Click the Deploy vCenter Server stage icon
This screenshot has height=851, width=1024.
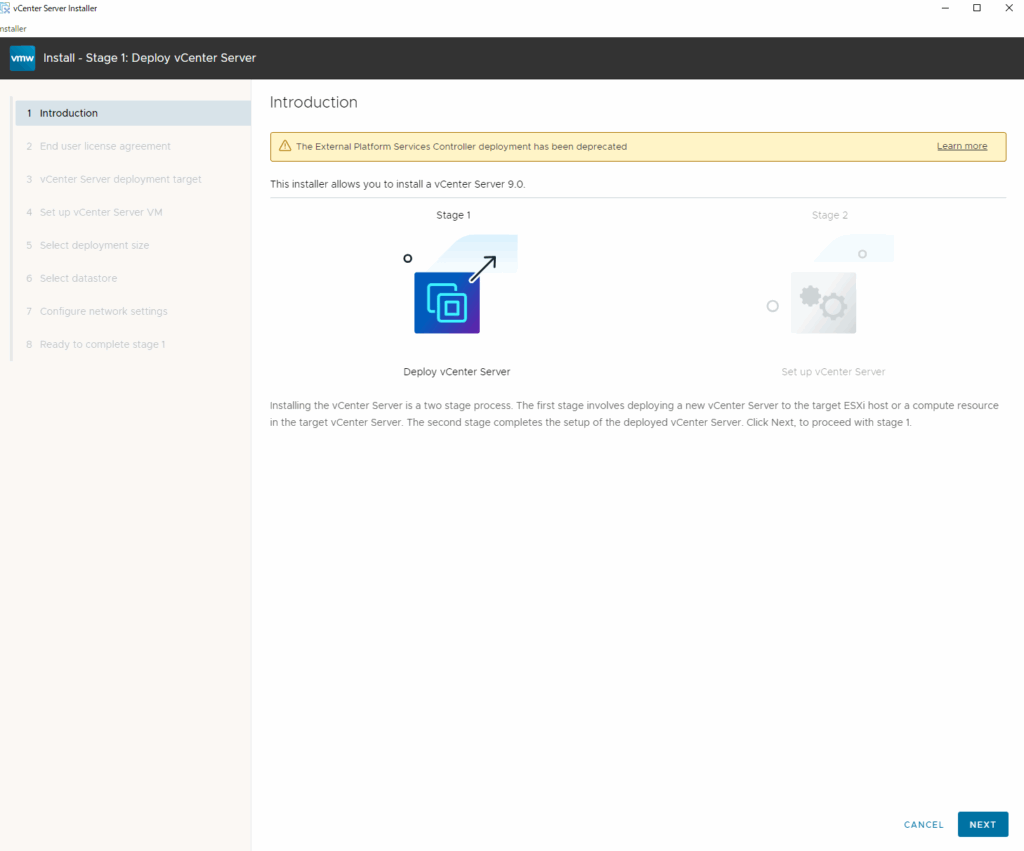pos(447,302)
